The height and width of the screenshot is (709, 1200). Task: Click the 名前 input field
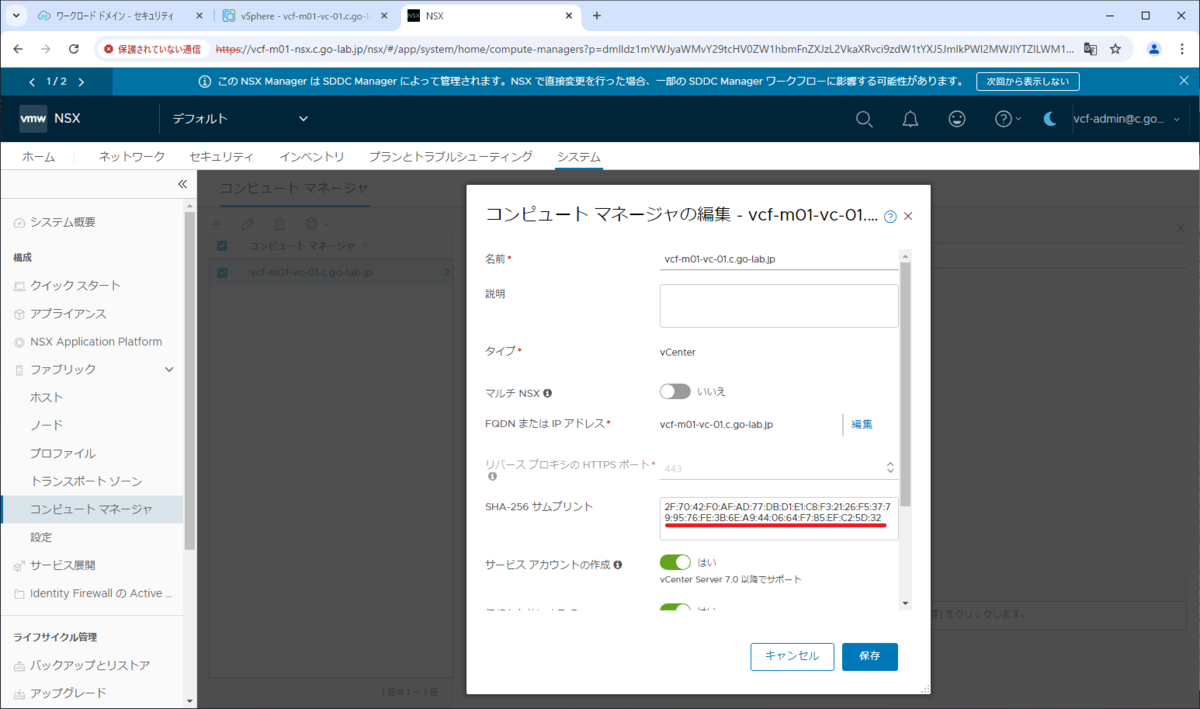click(x=779, y=259)
